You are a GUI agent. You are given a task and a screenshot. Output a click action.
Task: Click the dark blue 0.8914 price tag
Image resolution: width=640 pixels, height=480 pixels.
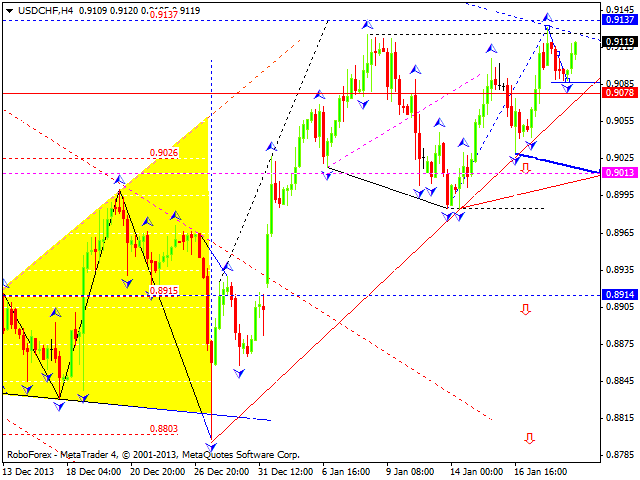(620, 295)
